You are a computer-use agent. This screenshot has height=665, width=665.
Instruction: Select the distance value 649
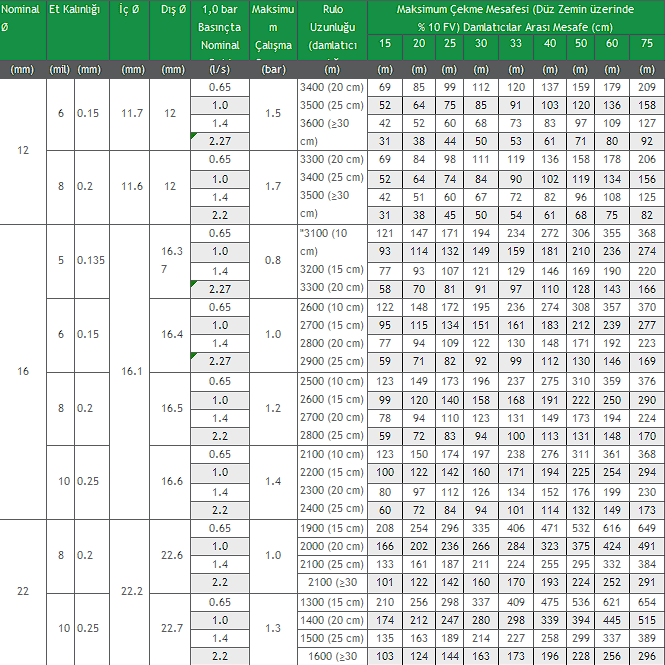[x=647, y=528]
